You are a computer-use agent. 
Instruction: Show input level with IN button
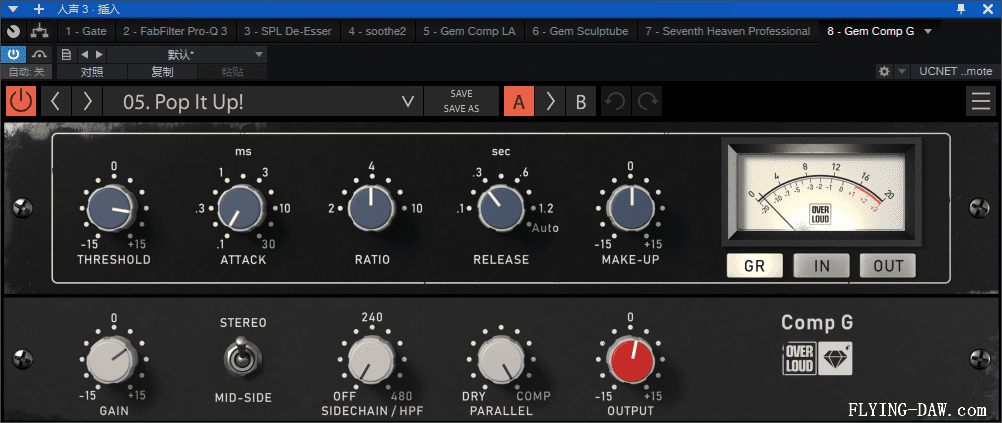[820, 265]
